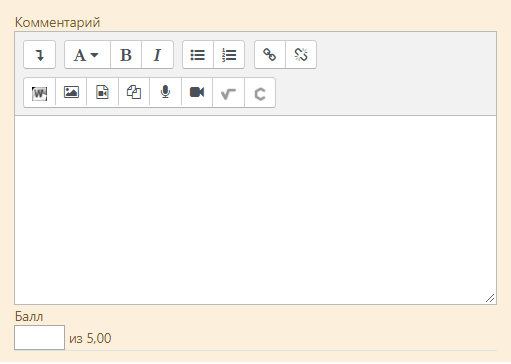Open the manage files icon

tap(134, 93)
